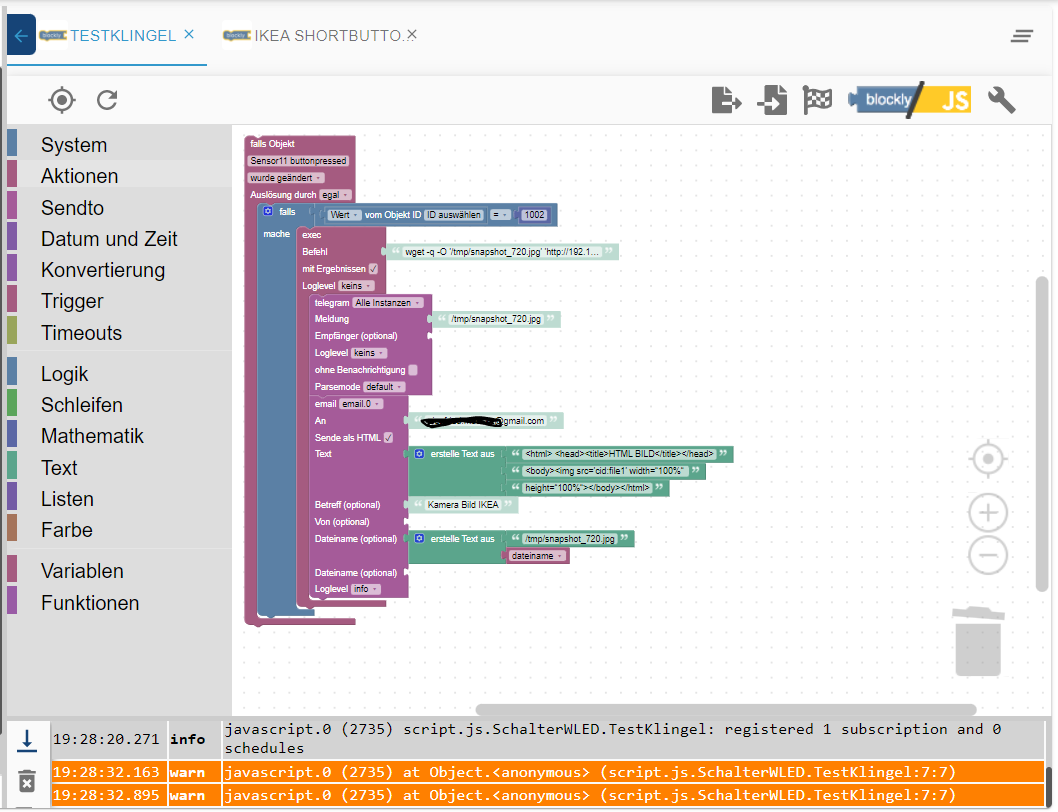Open the Text block category
1058x812 pixels.
click(59, 467)
